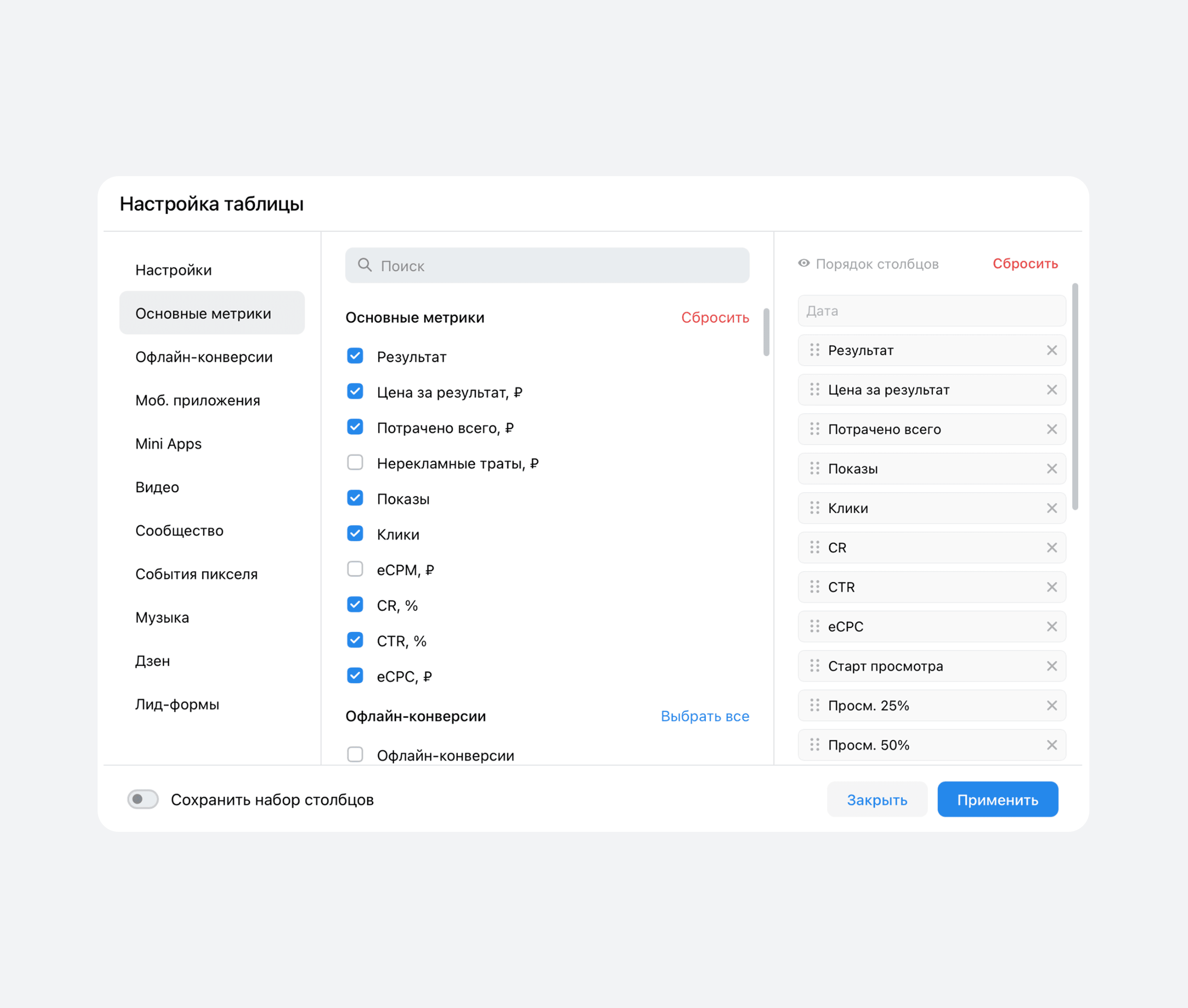Viewport: 1188px width, 1008px height.
Task: Click the search magnifier icon
Action: pyautogui.click(x=365, y=265)
